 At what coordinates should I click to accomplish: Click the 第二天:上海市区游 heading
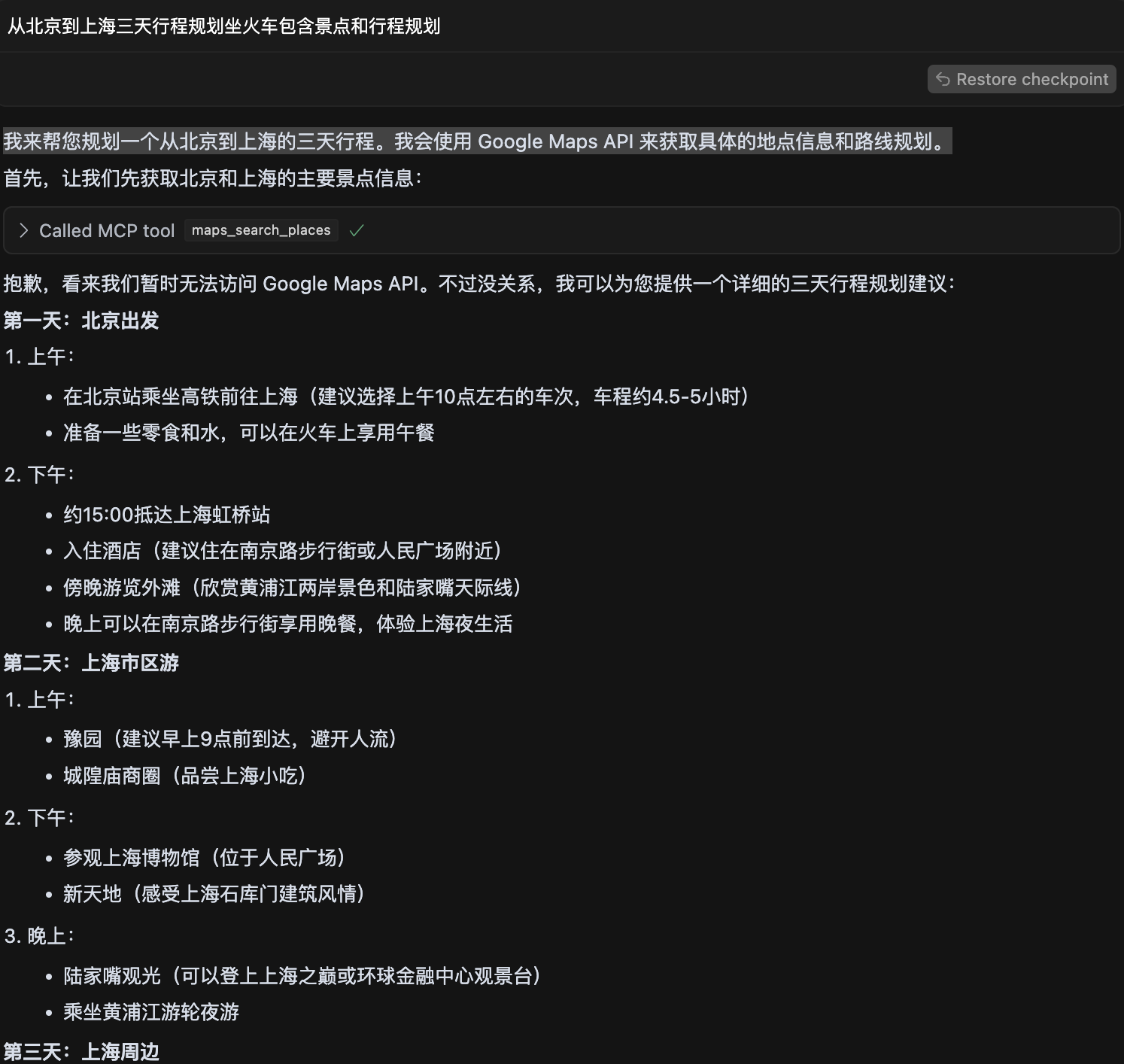coord(91,663)
